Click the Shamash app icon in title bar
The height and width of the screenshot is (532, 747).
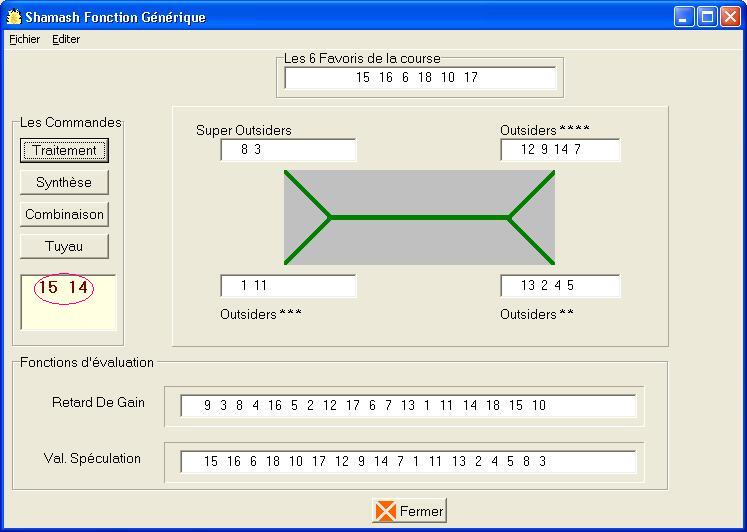point(14,17)
